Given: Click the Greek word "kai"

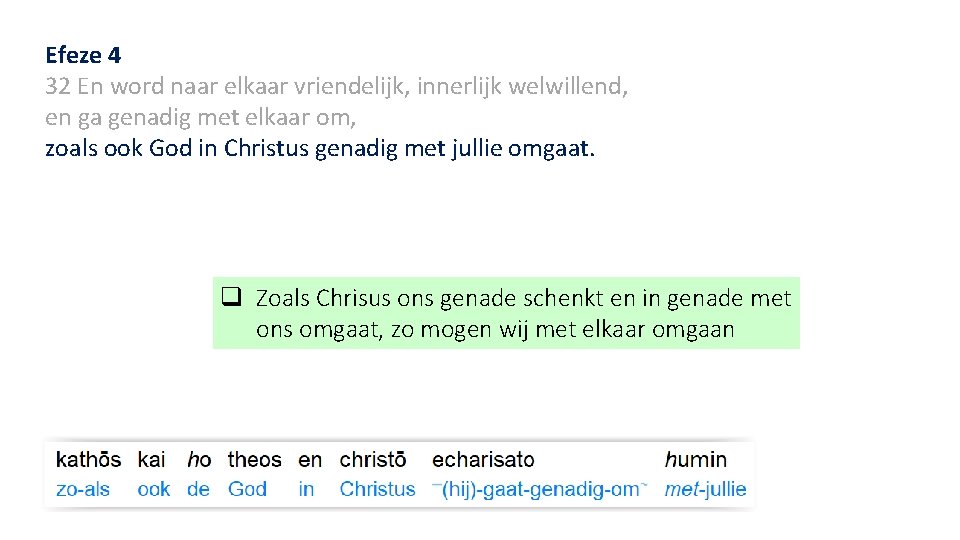Looking at the screenshot, I should [x=152, y=460].
